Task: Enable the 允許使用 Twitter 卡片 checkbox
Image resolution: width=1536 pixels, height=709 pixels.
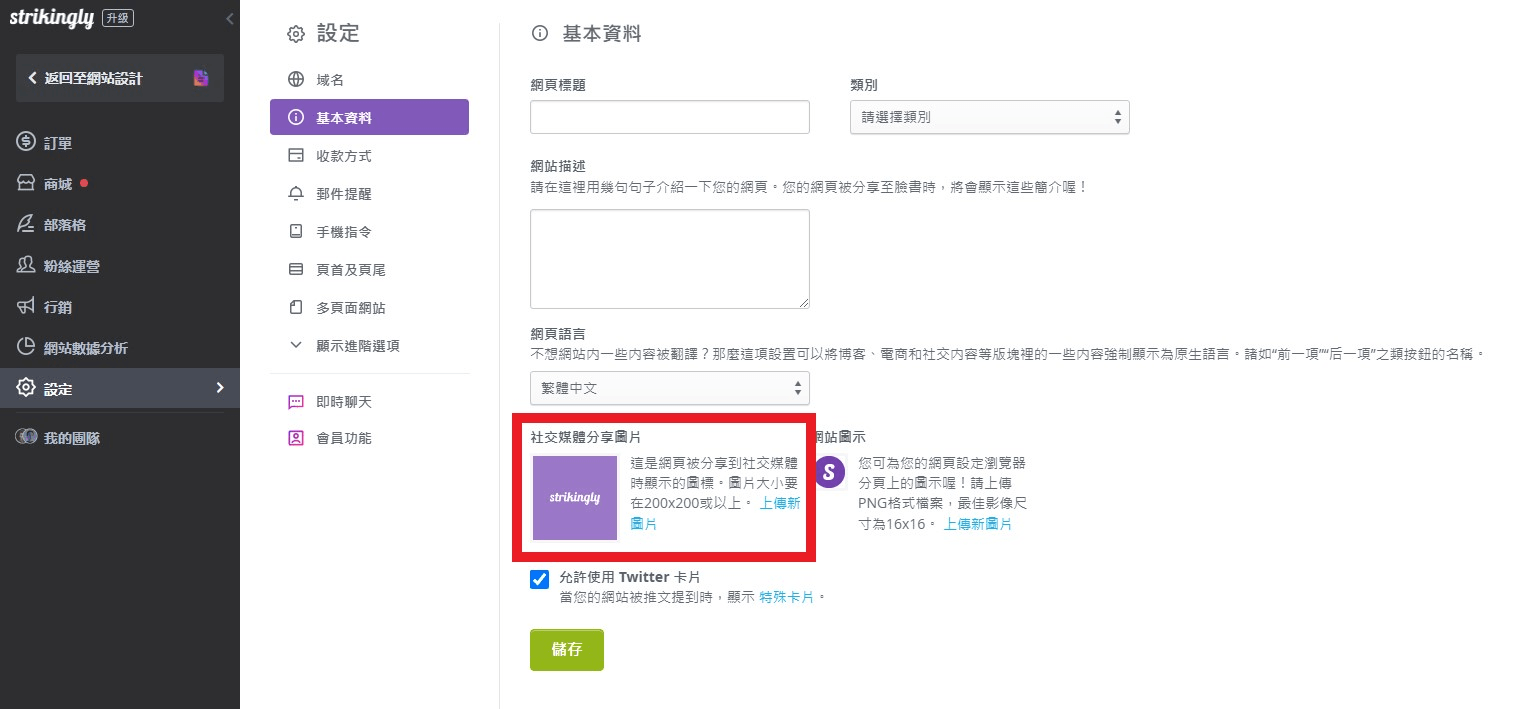Action: pyautogui.click(x=539, y=579)
